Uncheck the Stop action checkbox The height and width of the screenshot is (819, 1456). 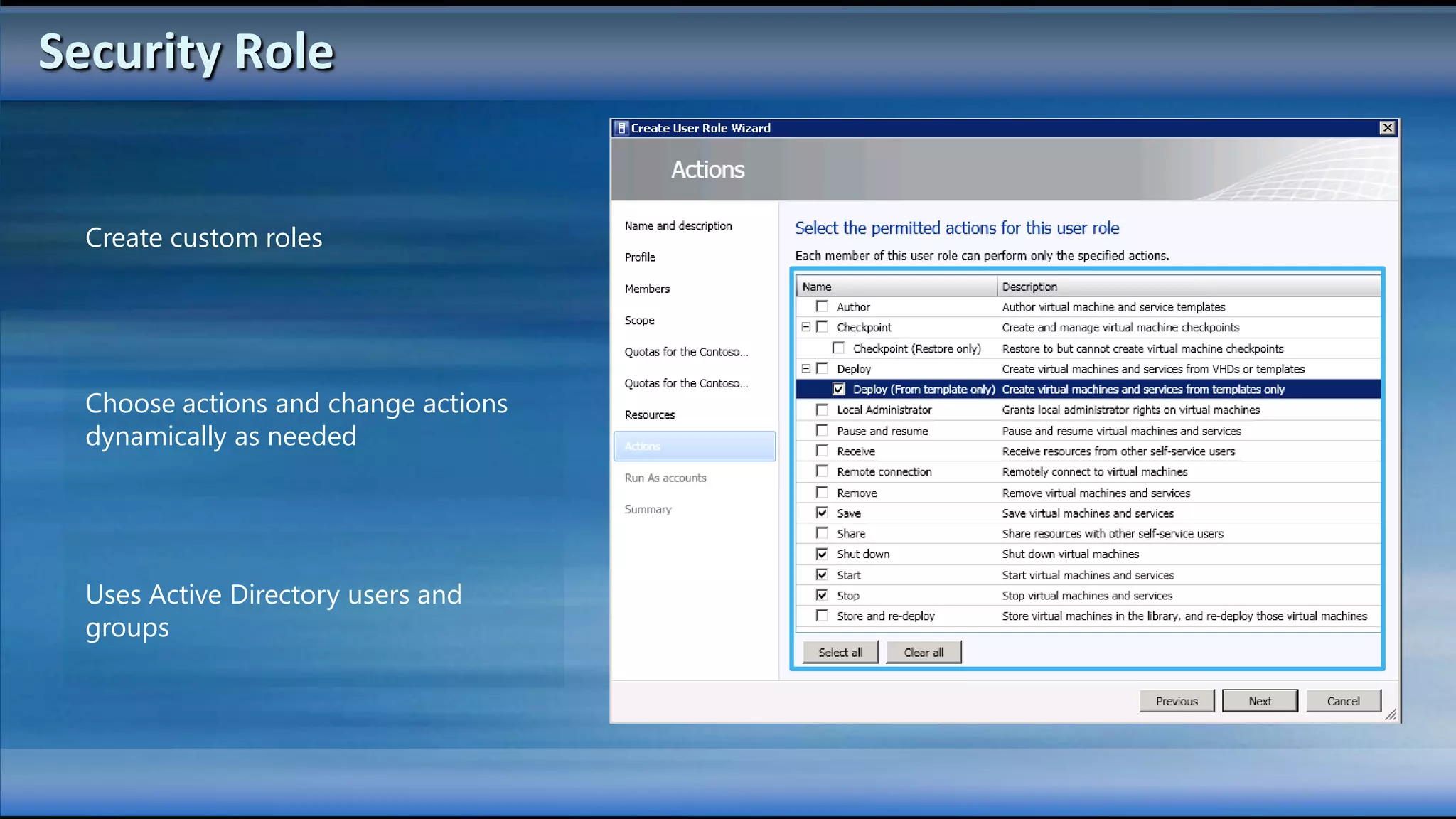point(823,595)
